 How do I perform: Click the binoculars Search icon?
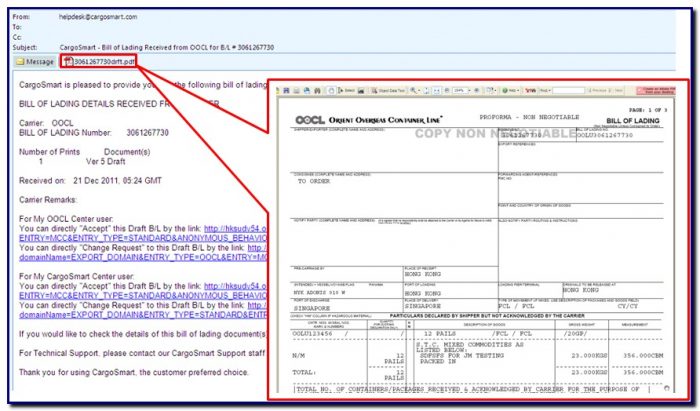[317, 91]
